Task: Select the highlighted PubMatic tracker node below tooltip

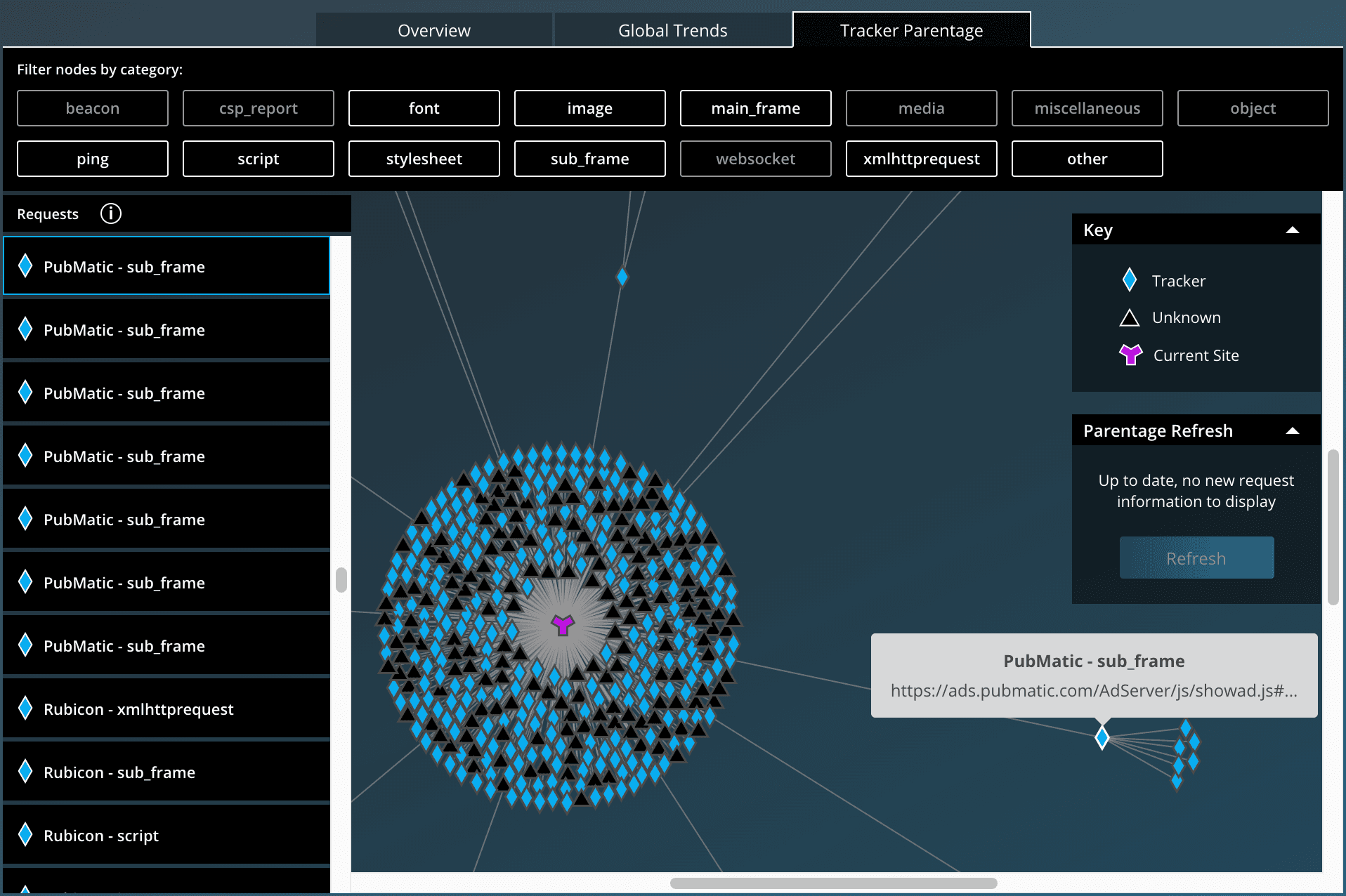Action: pyautogui.click(x=1102, y=738)
